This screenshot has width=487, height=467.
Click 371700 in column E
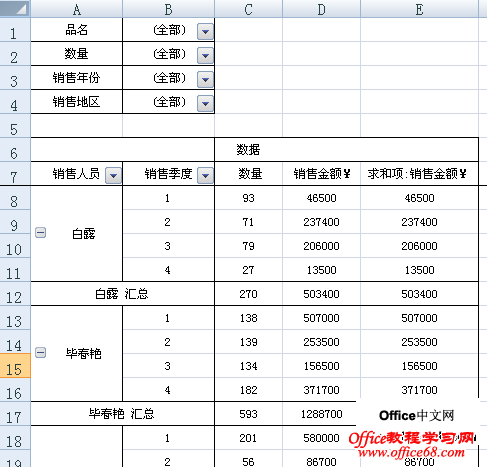click(x=420, y=390)
